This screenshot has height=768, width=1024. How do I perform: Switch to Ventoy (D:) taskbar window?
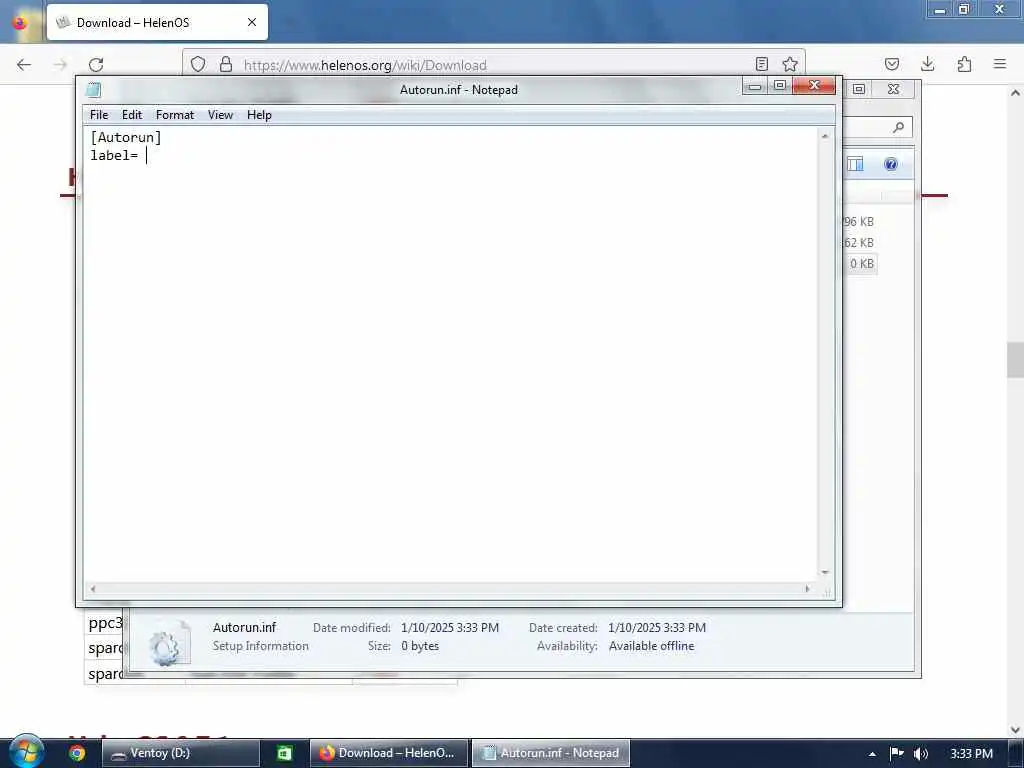180,753
